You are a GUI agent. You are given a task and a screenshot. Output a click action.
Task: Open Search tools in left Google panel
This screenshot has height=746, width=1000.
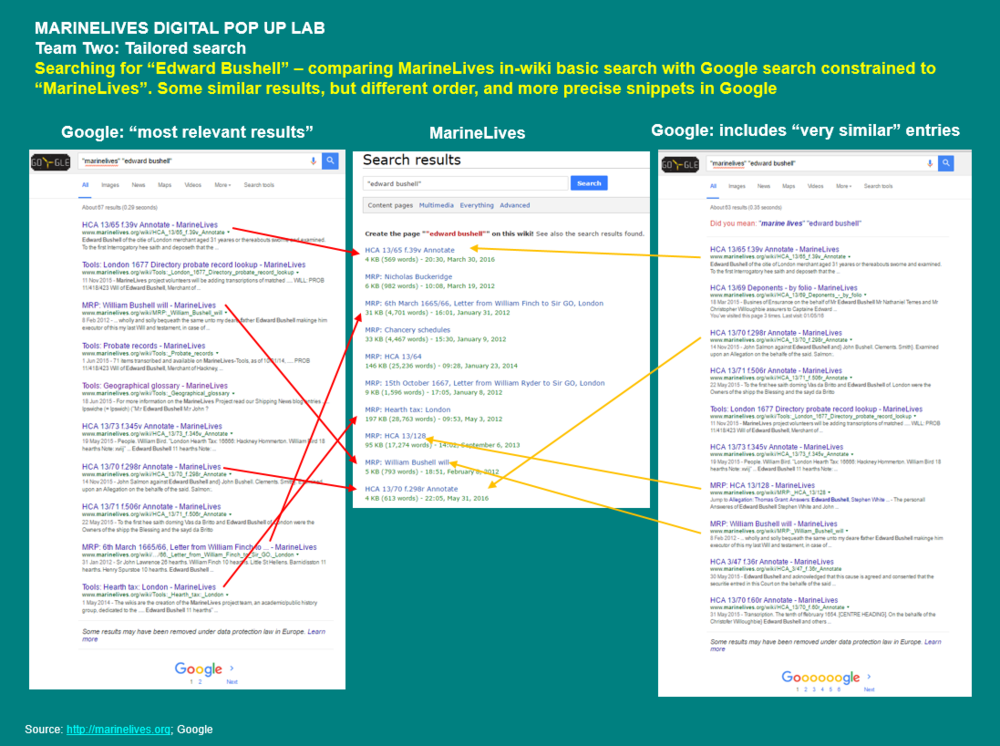tap(259, 185)
